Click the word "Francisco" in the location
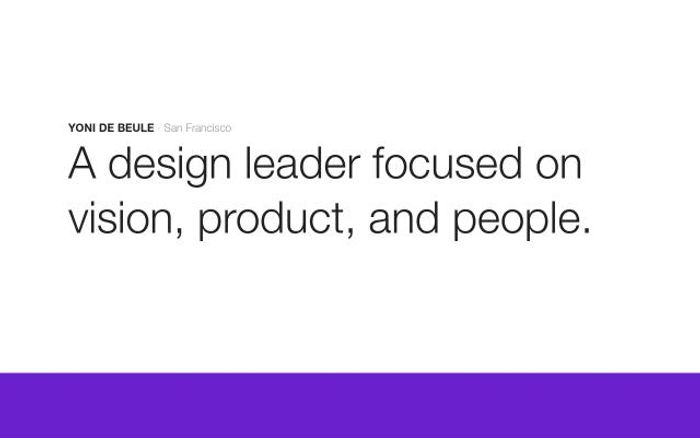The width and height of the screenshot is (700, 438). pyautogui.click(x=207, y=128)
